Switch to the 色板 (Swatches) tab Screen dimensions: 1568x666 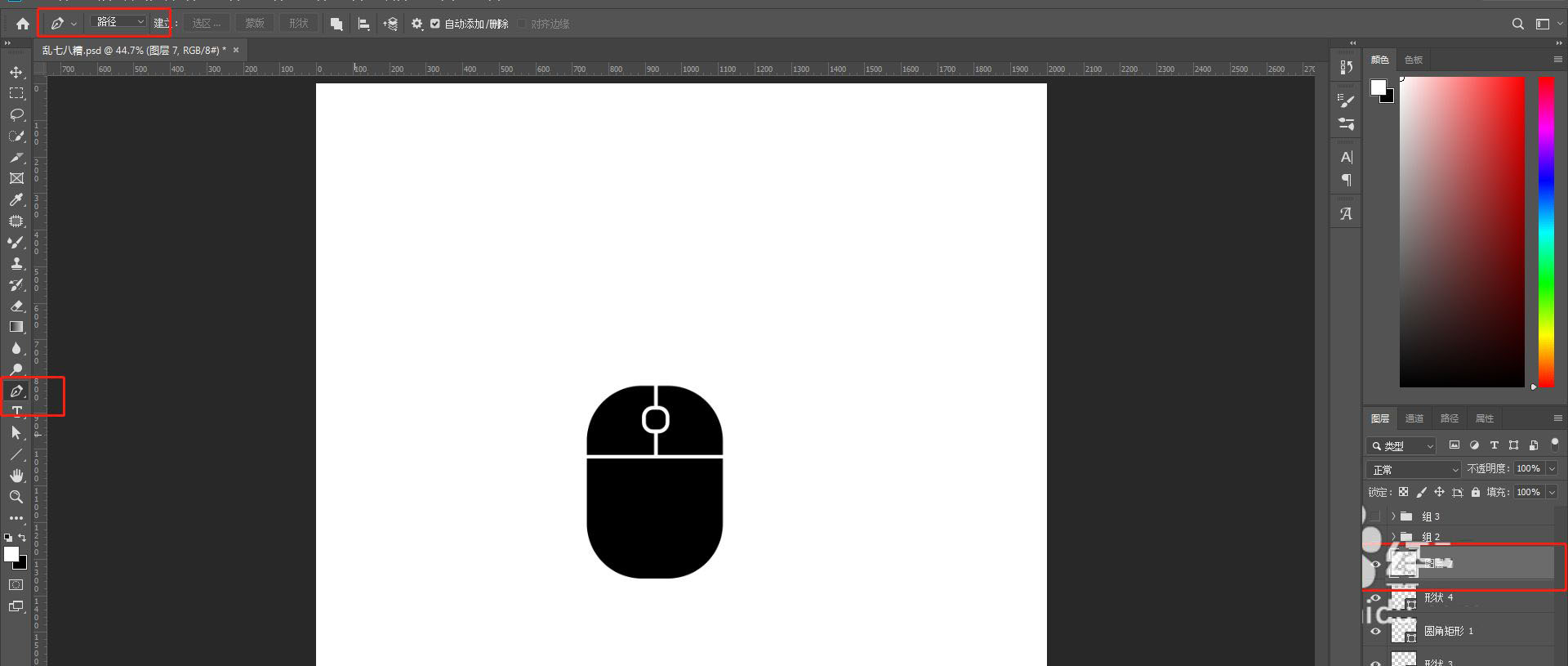(1414, 60)
